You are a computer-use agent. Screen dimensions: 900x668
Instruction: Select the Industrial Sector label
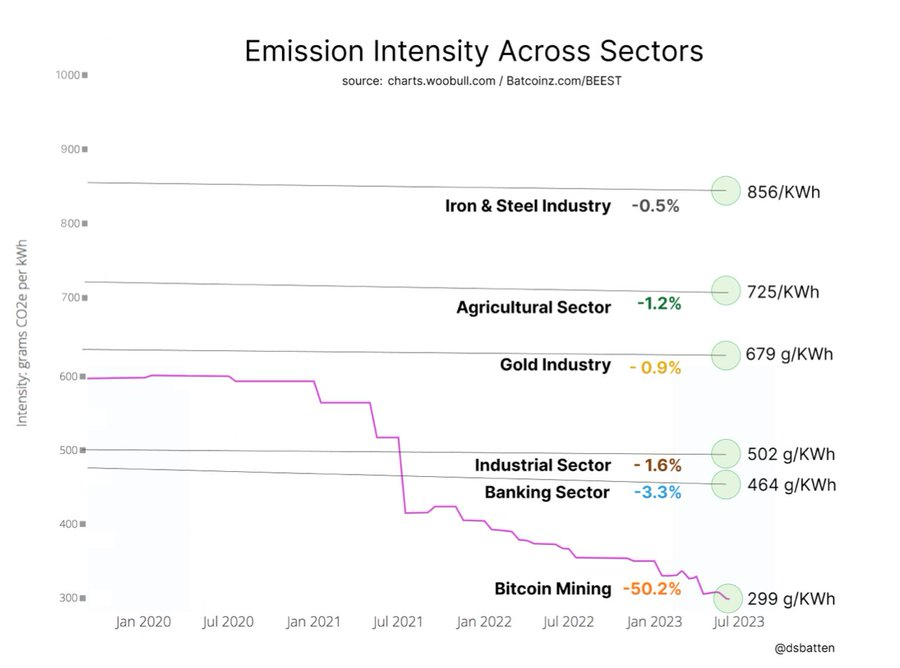tap(542, 465)
